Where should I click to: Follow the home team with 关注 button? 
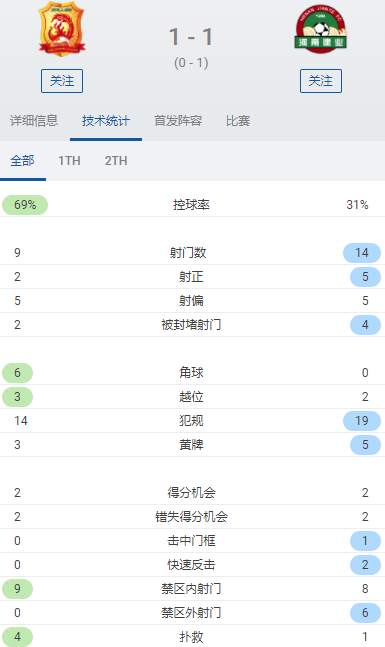click(x=62, y=81)
